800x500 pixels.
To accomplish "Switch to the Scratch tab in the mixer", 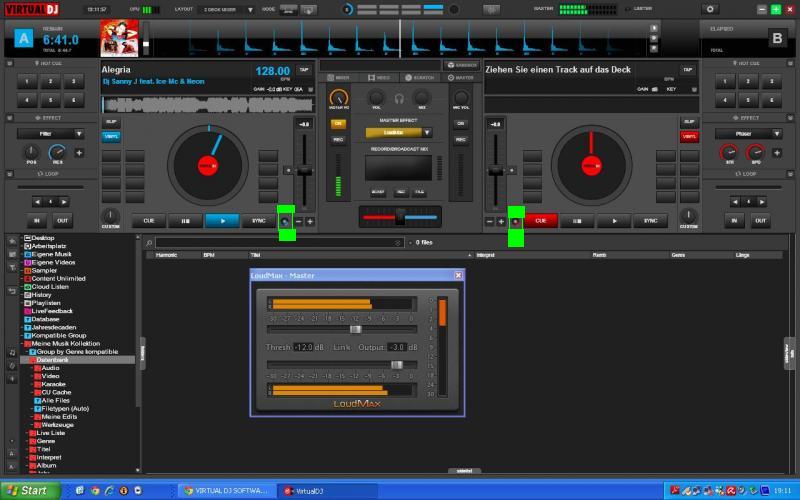I will (x=420, y=77).
